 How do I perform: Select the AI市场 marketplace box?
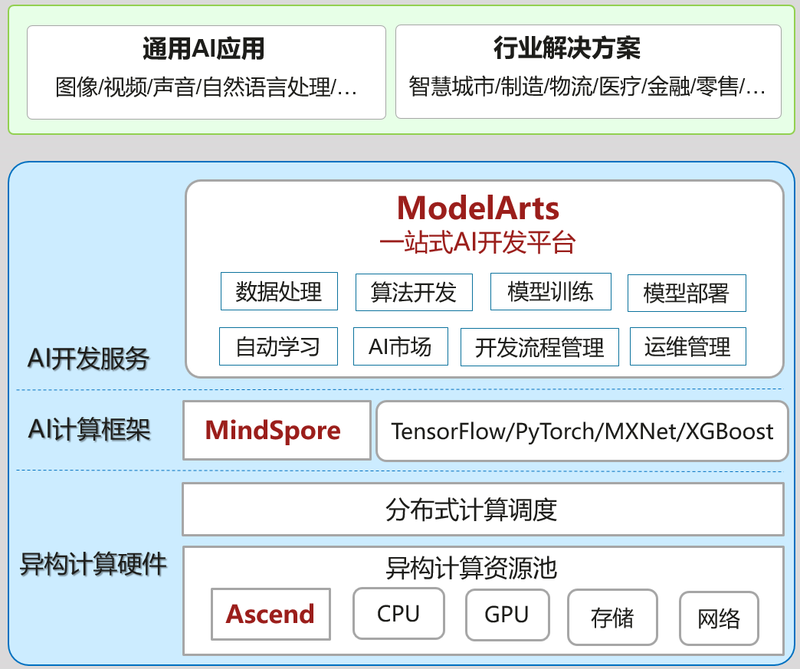pyautogui.click(x=400, y=346)
